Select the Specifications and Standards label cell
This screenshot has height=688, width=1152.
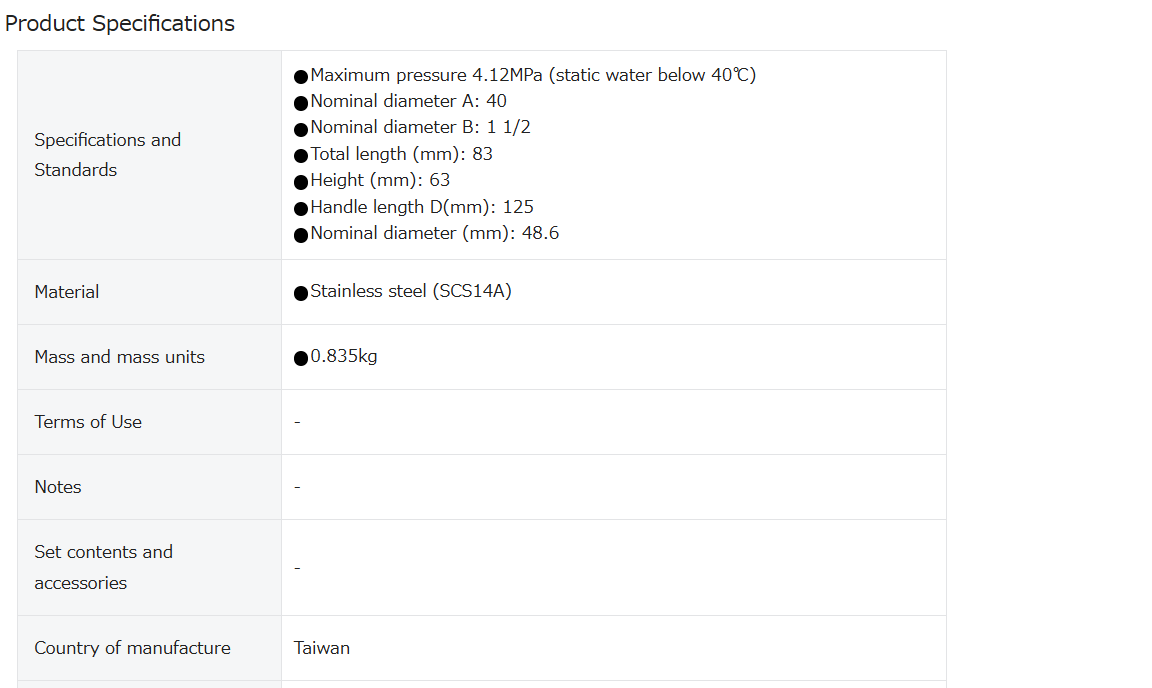click(x=150, y=155)
